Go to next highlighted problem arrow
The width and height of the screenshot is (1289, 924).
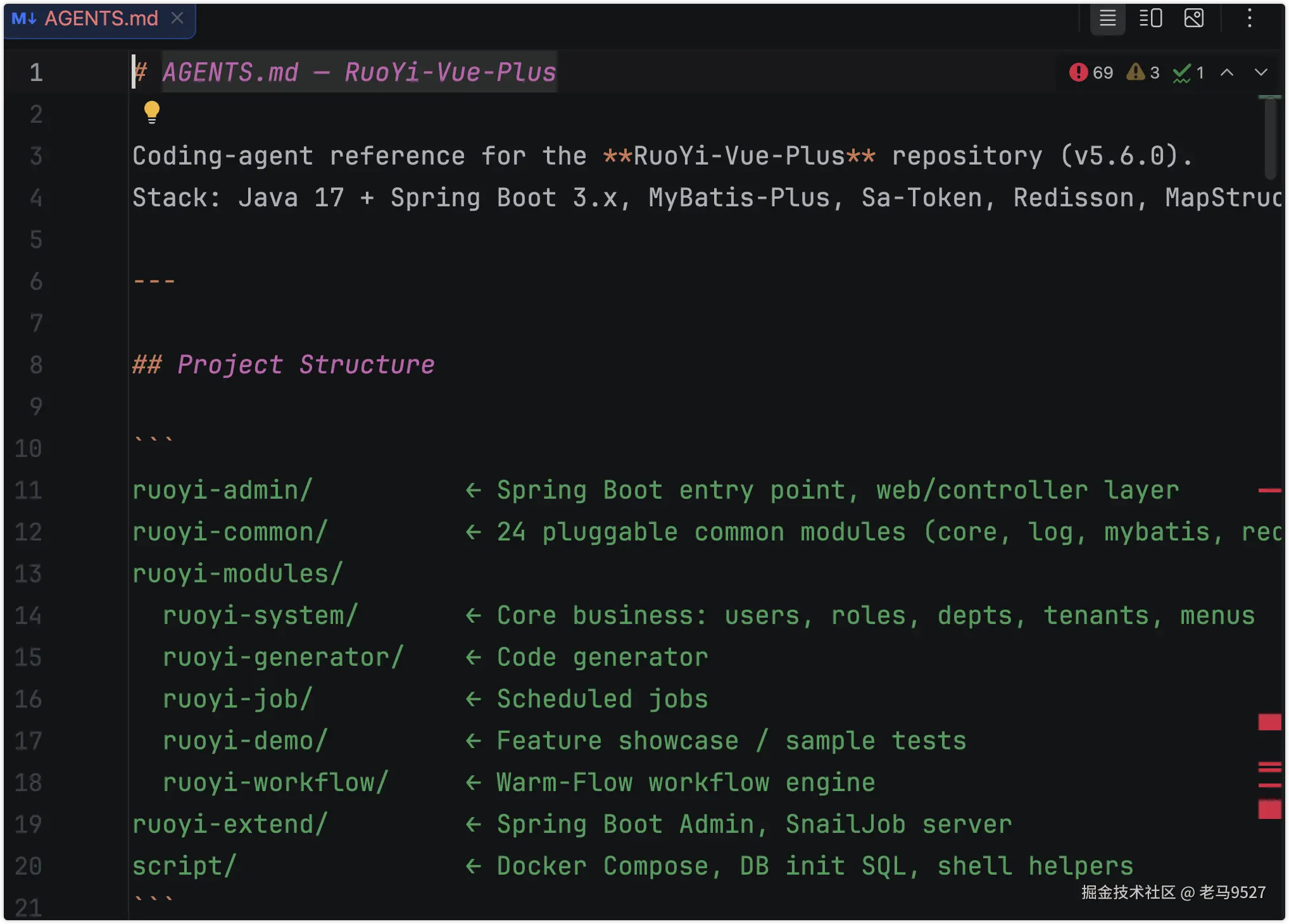click(1261, 72)
